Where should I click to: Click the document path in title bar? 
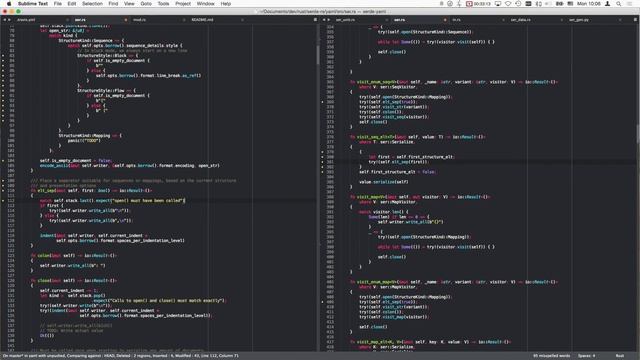click(323, 11)
